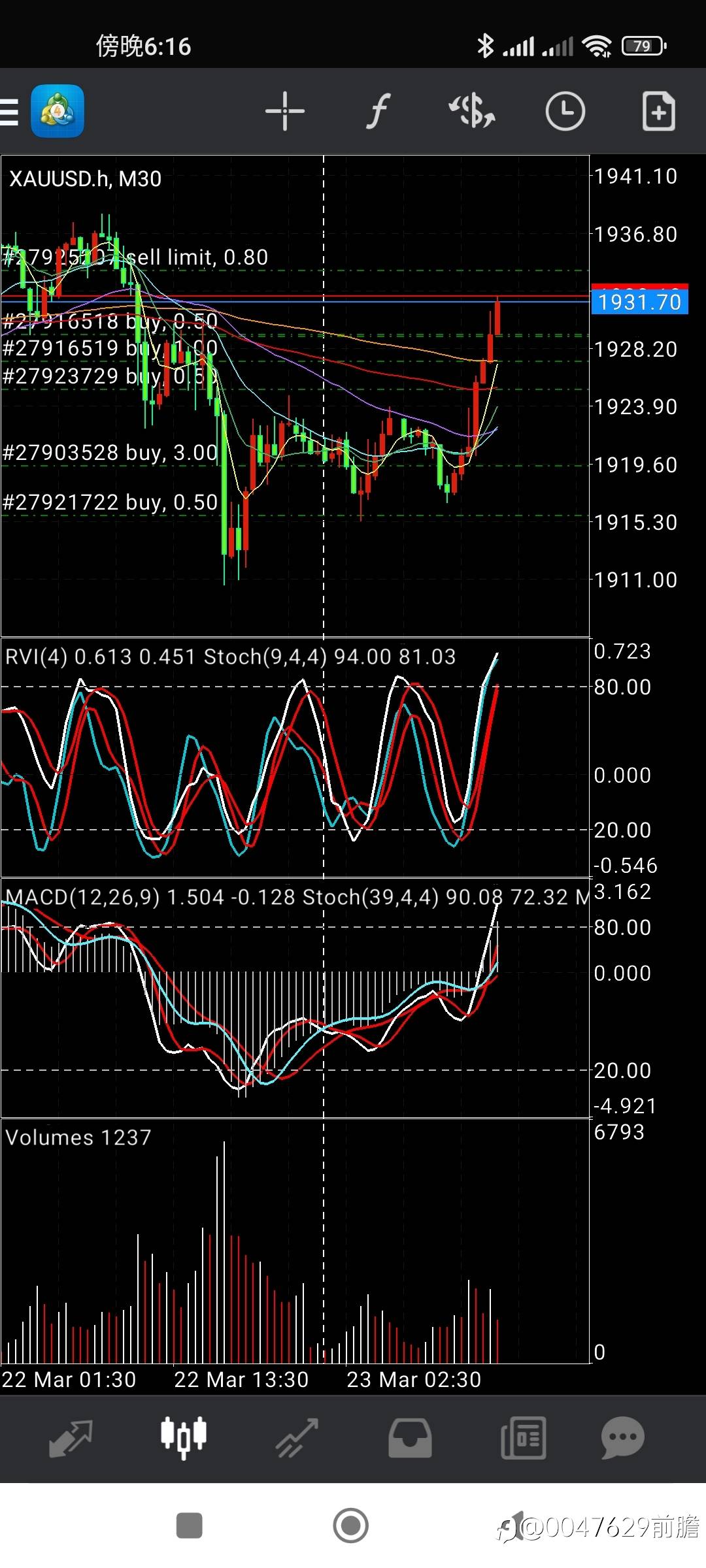706x1568 pixels.
Task: Select the Chart candlestick tab
Action: coord(184,1437)
